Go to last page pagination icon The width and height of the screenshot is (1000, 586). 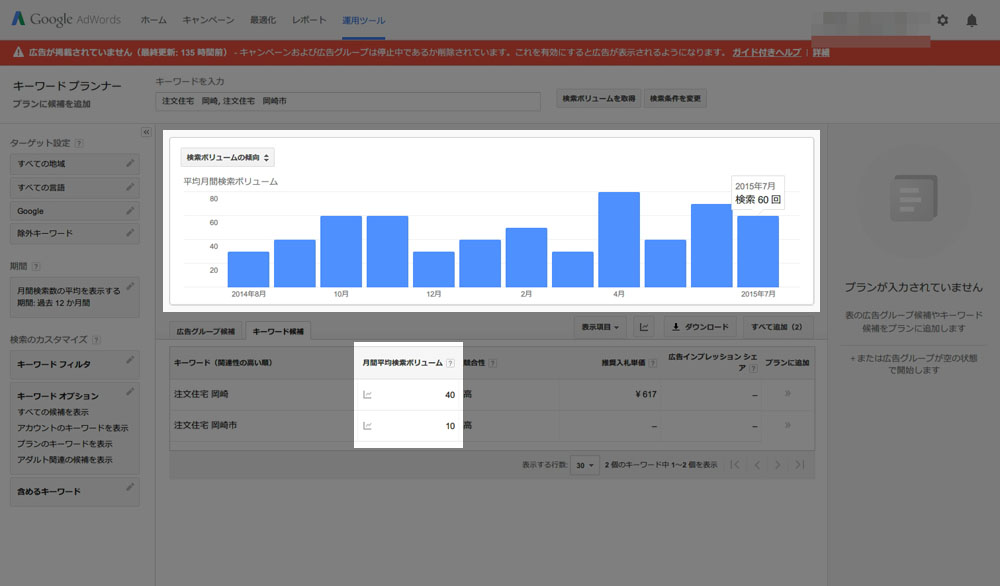click(800, 465)
